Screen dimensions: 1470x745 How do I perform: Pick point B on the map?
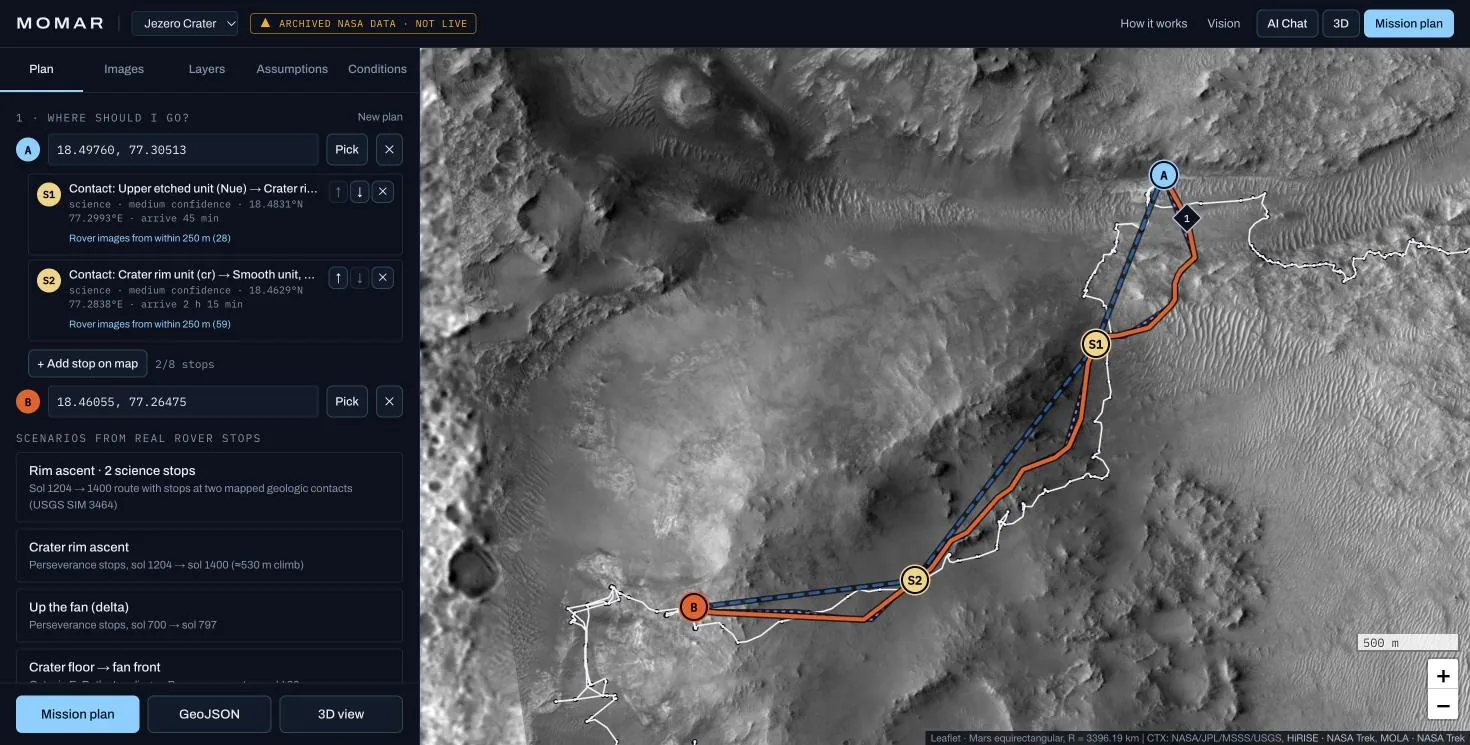coord(347,402)
